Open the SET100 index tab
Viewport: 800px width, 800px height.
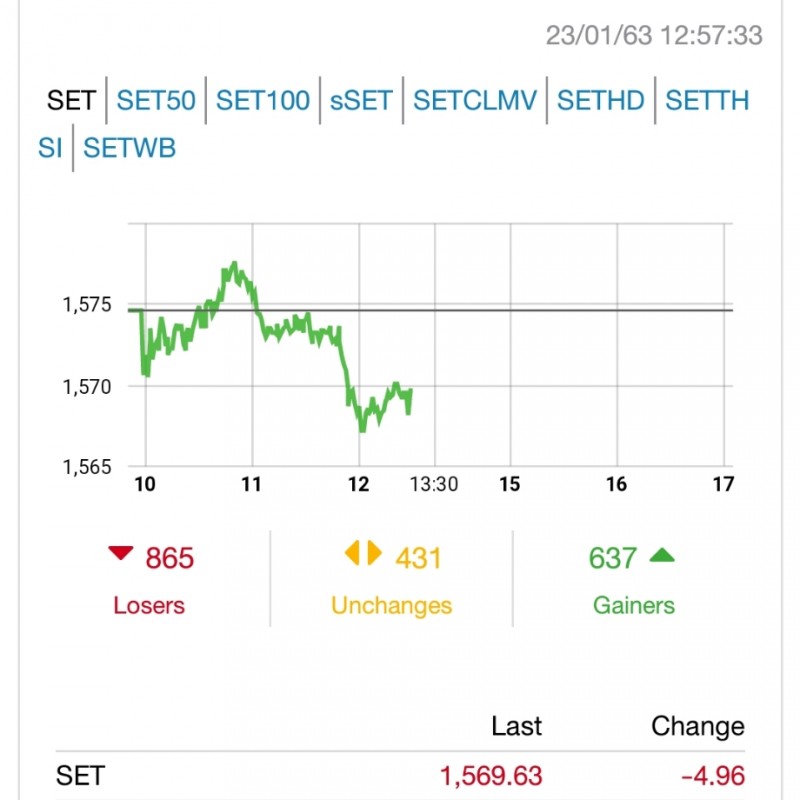click(263, 101)
